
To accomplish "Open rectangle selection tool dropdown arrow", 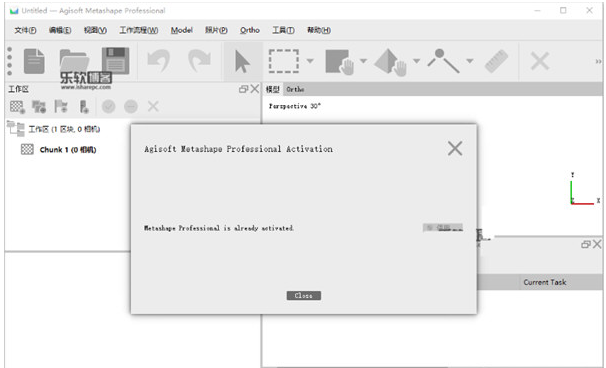I will [310, 61].
